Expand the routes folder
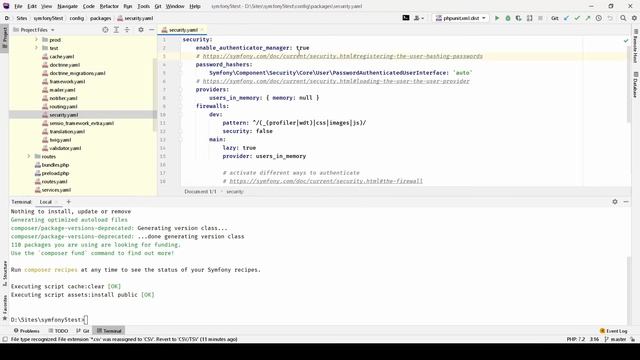The image size is (640, 360). pos(29,156)
